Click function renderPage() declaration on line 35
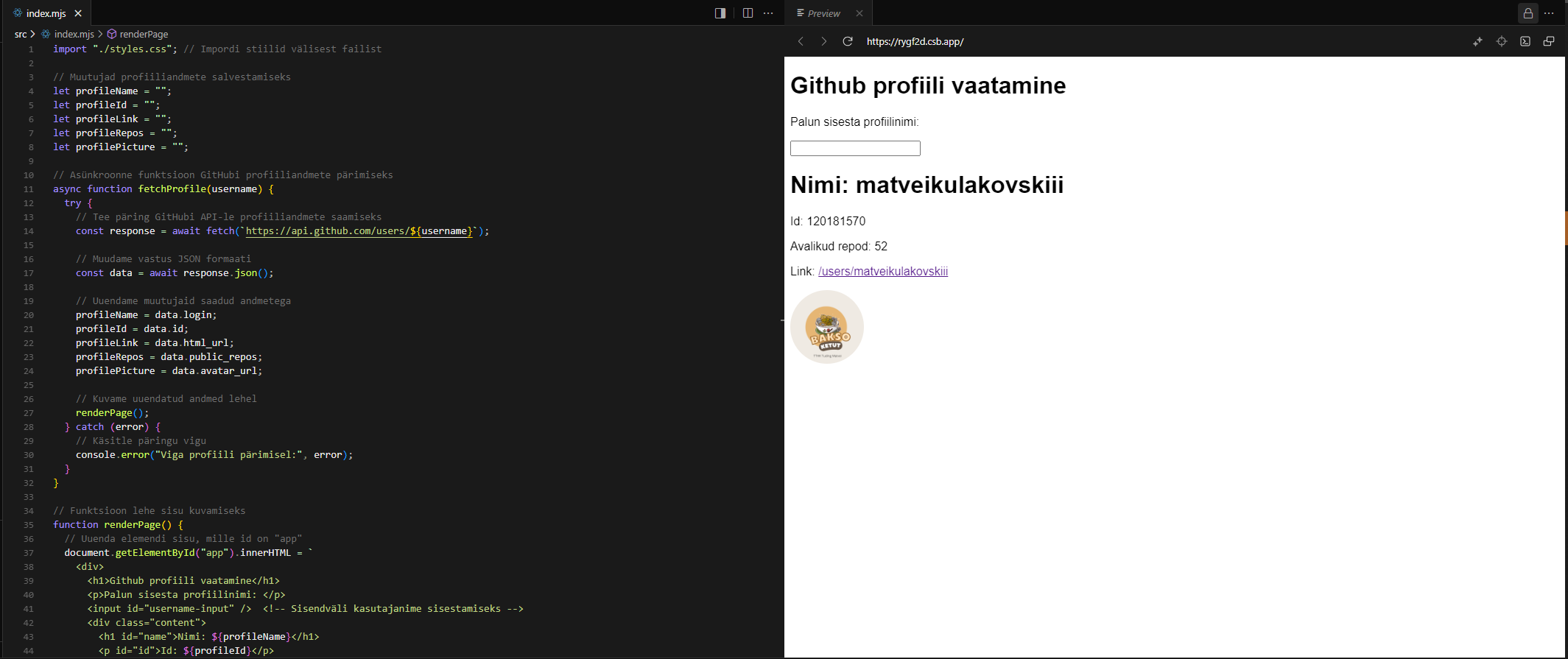The image size is (1568, 659). (x=118, y=524)
